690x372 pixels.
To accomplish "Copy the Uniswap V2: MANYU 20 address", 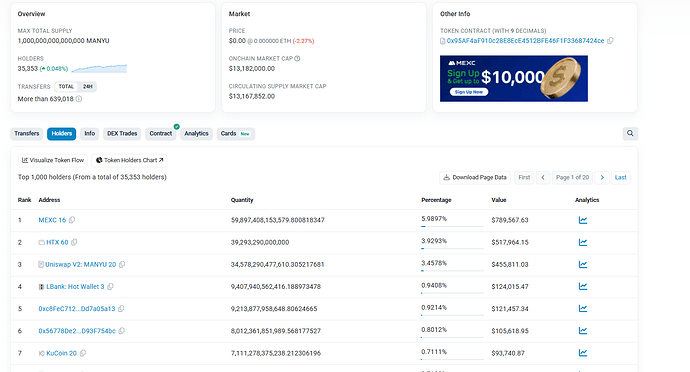I will [122, 264].
